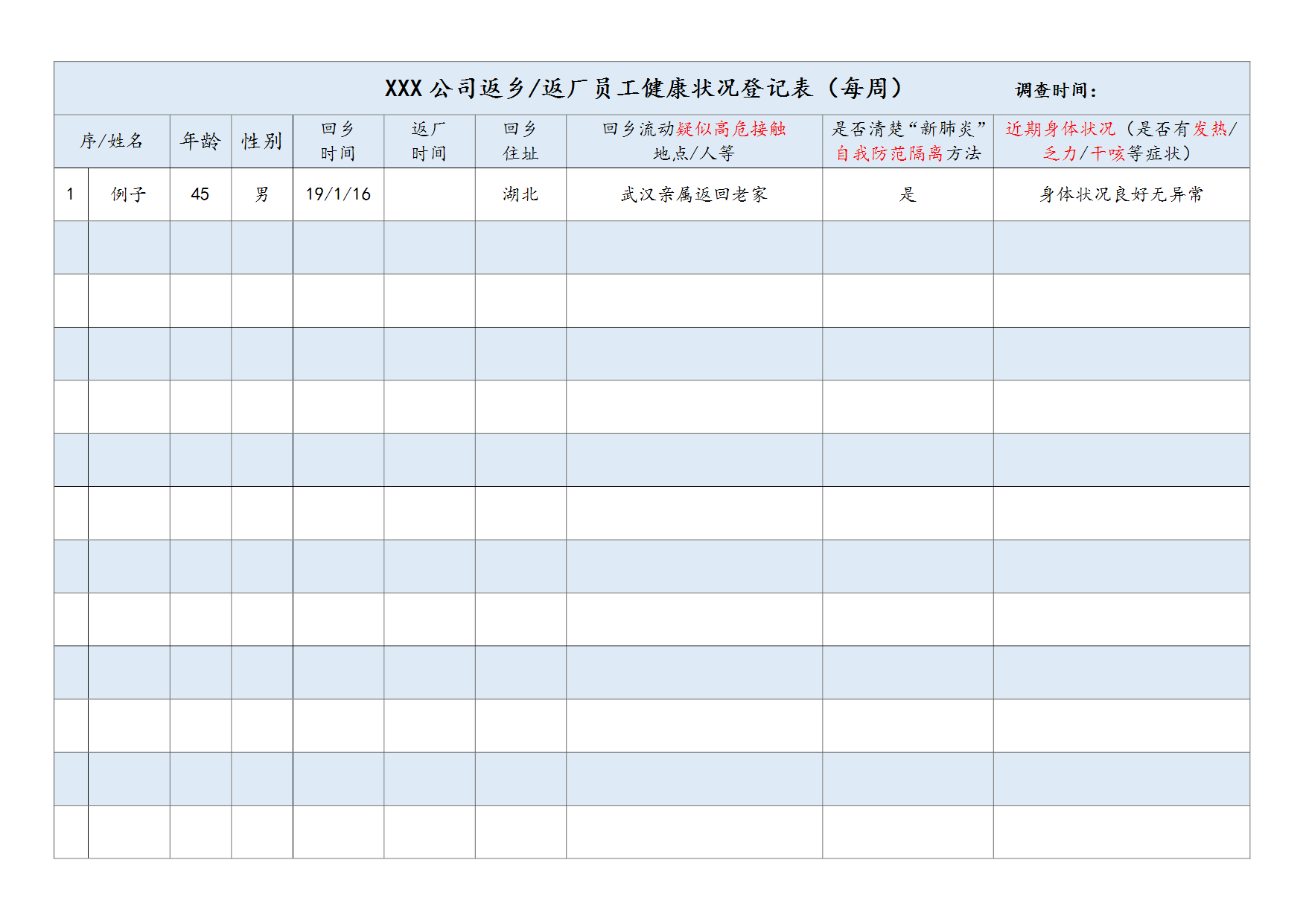The height and width of the screenshot is (924, 1306).
Task: Click the 返厂时间 column header
Action: pyautogui.click(x=429, y=141)
